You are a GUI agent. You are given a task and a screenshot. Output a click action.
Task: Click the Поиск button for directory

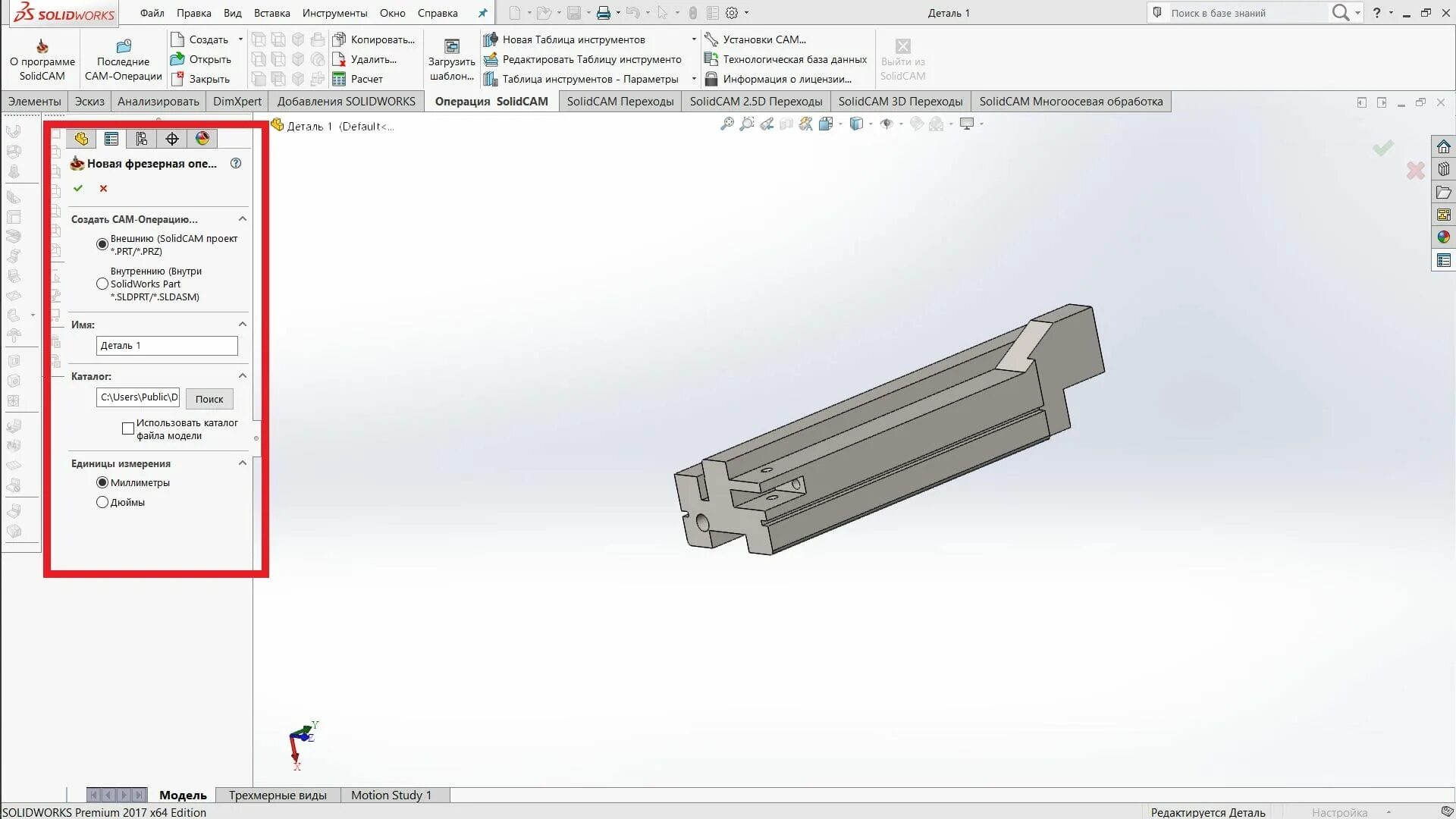tap(209, 398)
